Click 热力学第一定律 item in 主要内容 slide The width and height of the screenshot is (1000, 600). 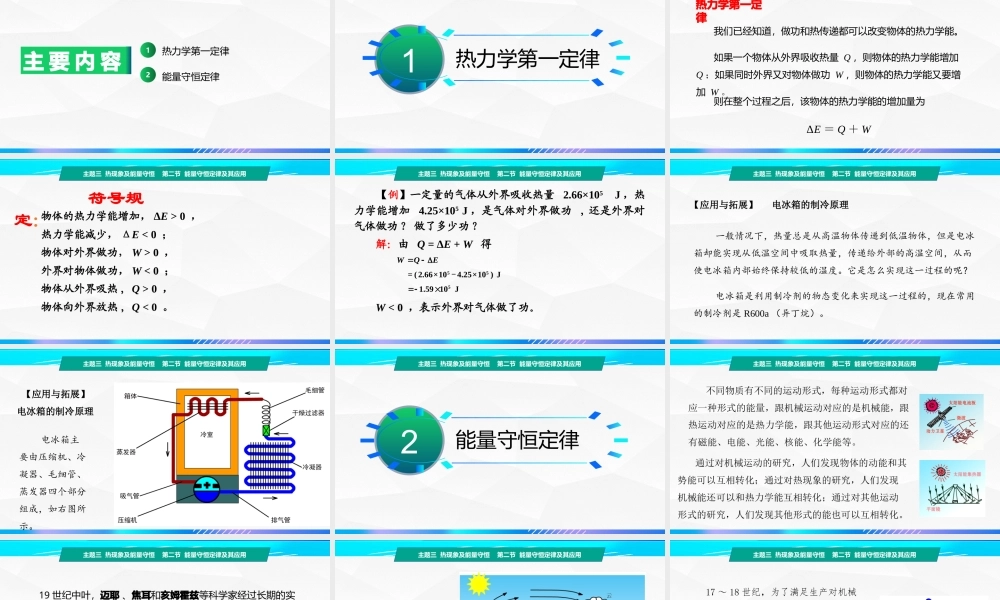pos(195,51)
